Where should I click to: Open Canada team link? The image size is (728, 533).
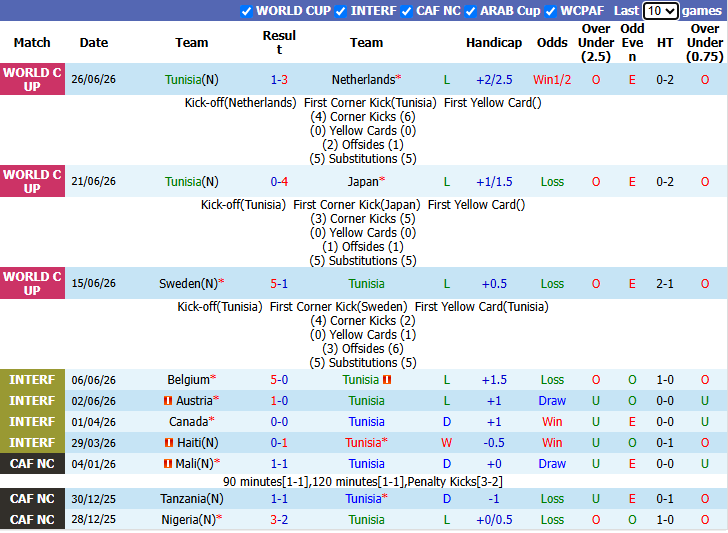tap(191, 422)
